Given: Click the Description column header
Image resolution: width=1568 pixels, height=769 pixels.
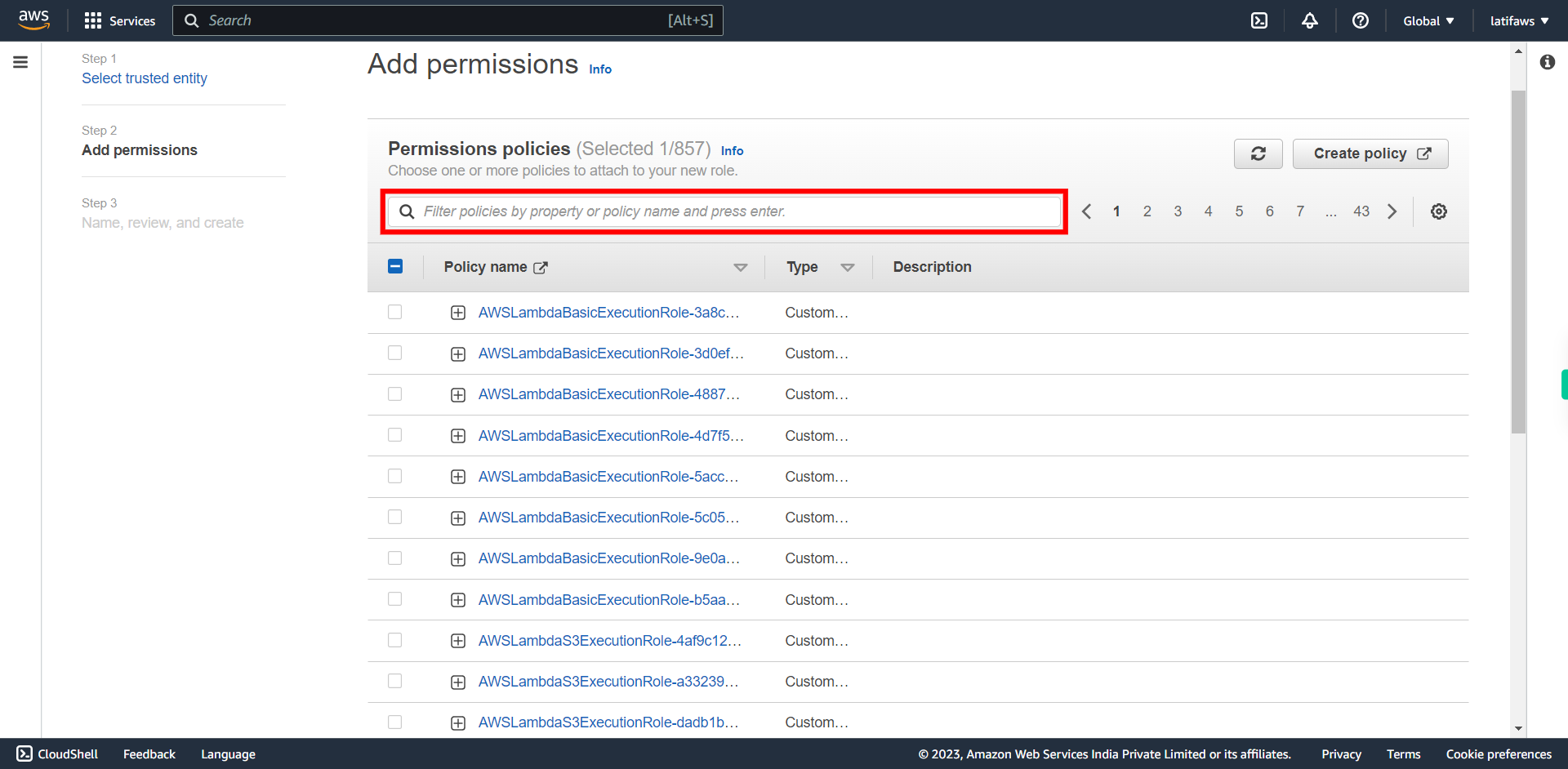Looking at the screenshot, I should pos(932,267).
